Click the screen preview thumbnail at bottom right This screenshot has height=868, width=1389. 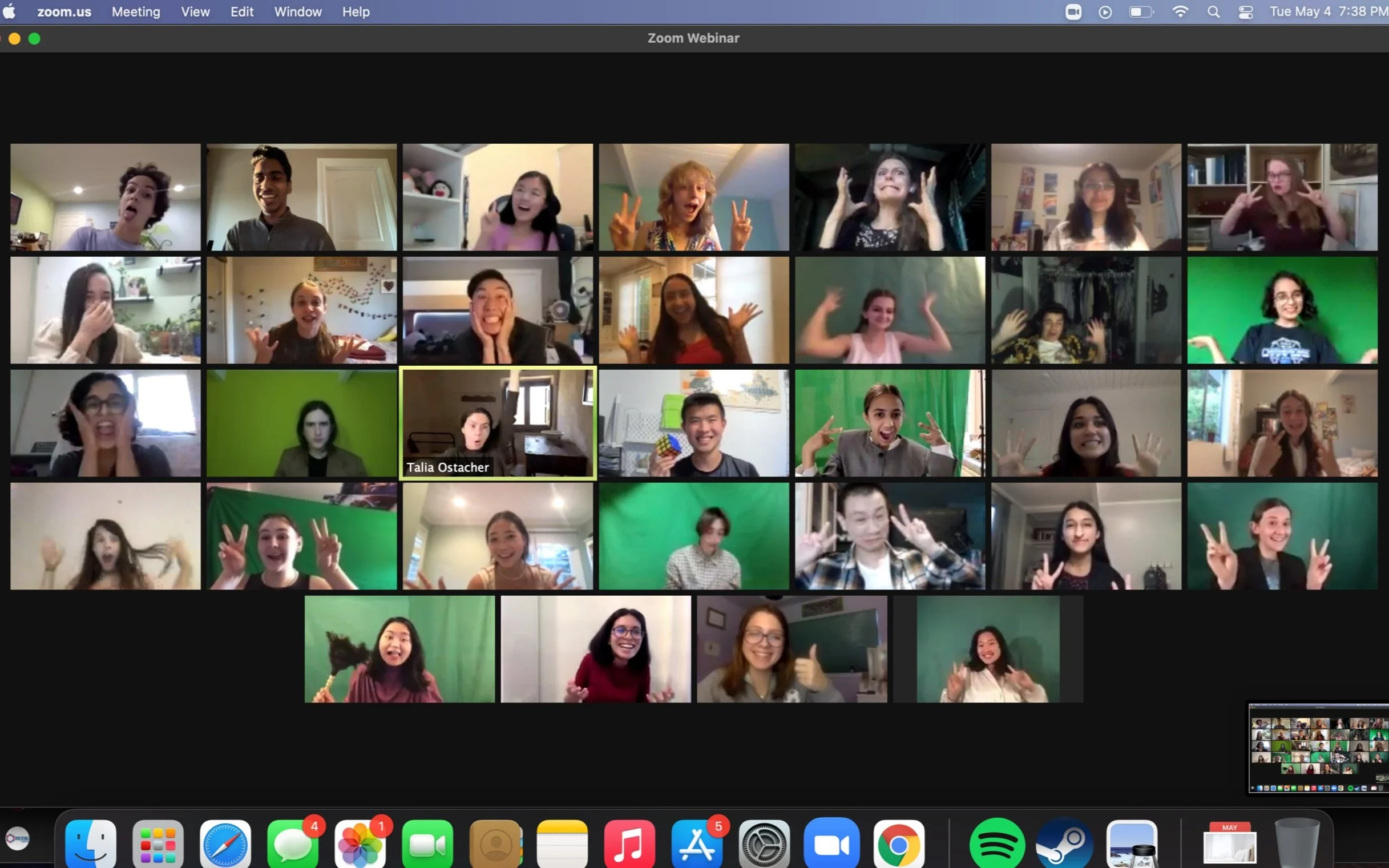pos(1318,748)
